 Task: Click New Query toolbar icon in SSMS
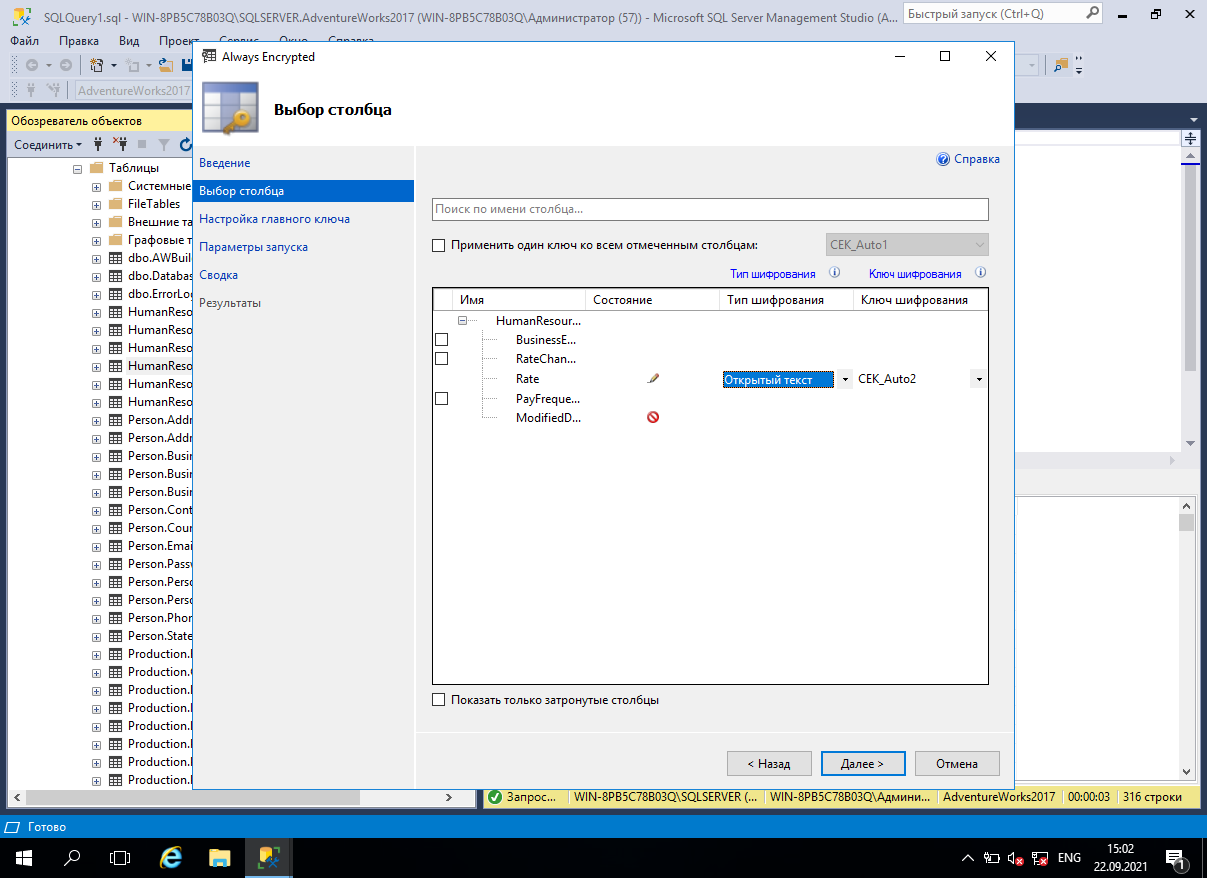click(97, 65)
